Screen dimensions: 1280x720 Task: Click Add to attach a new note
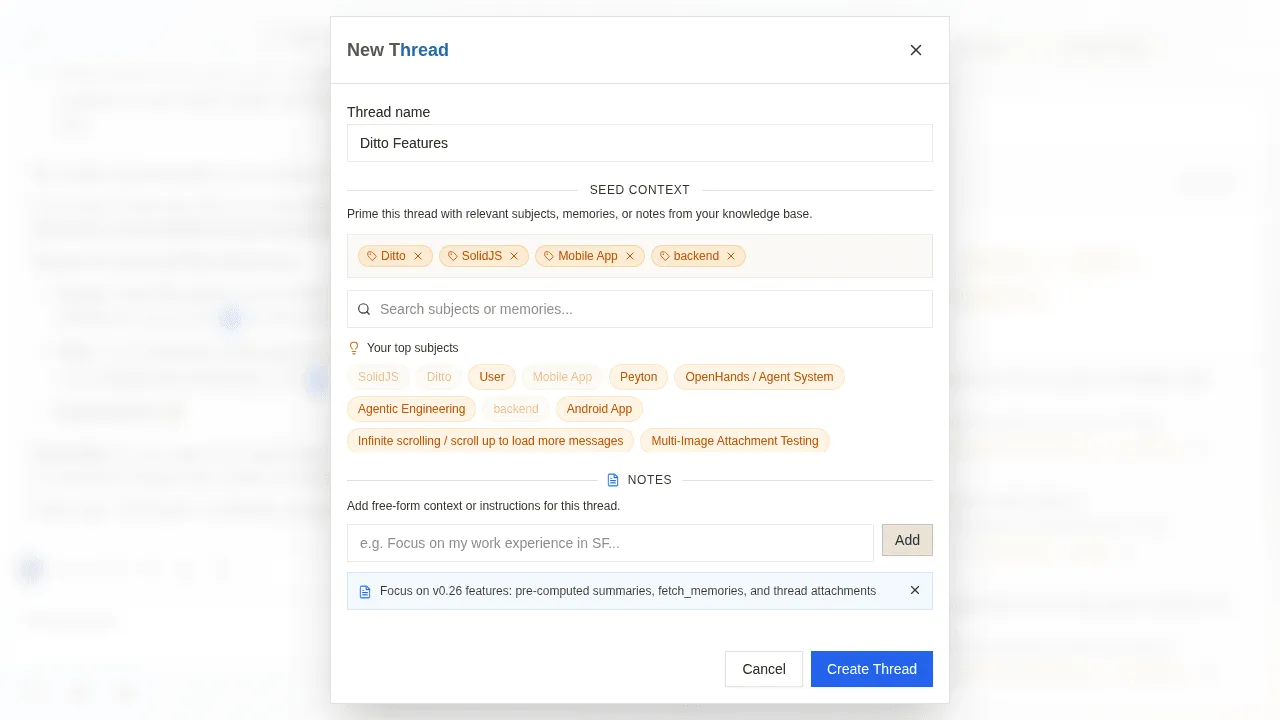point(907,540)
